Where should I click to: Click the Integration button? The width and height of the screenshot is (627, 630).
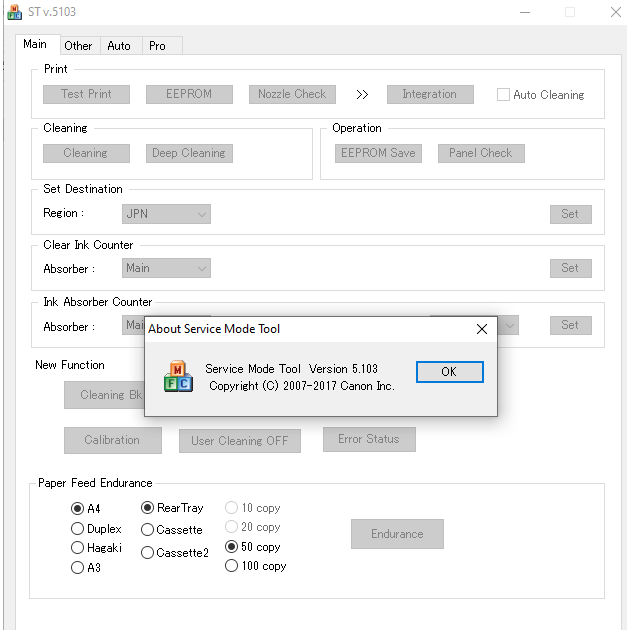(x=430, y=94)
